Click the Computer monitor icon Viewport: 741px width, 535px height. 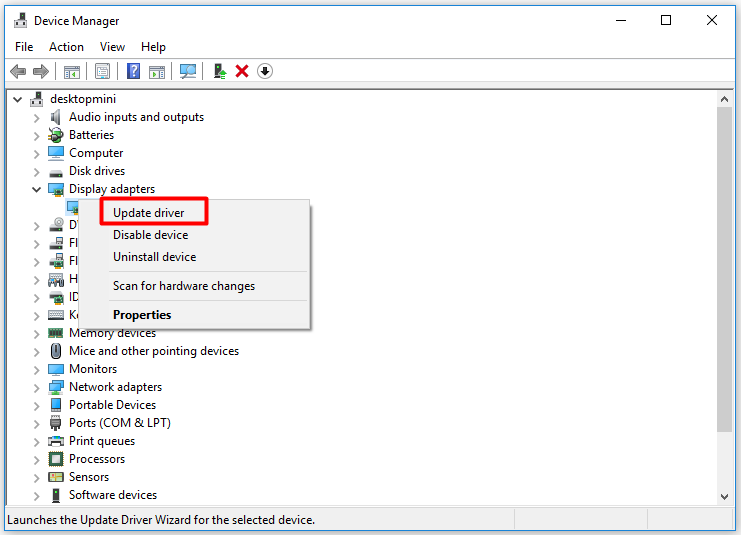pyautogui.click(x=56, y=153)
